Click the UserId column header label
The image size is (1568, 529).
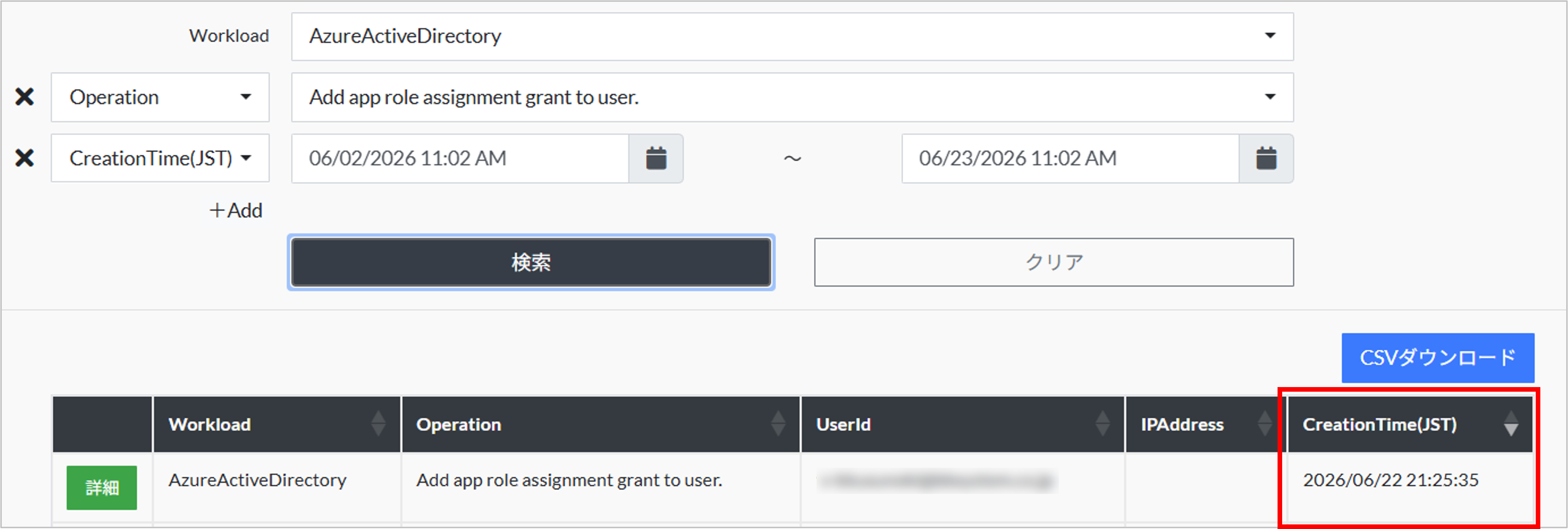(843, 424)
